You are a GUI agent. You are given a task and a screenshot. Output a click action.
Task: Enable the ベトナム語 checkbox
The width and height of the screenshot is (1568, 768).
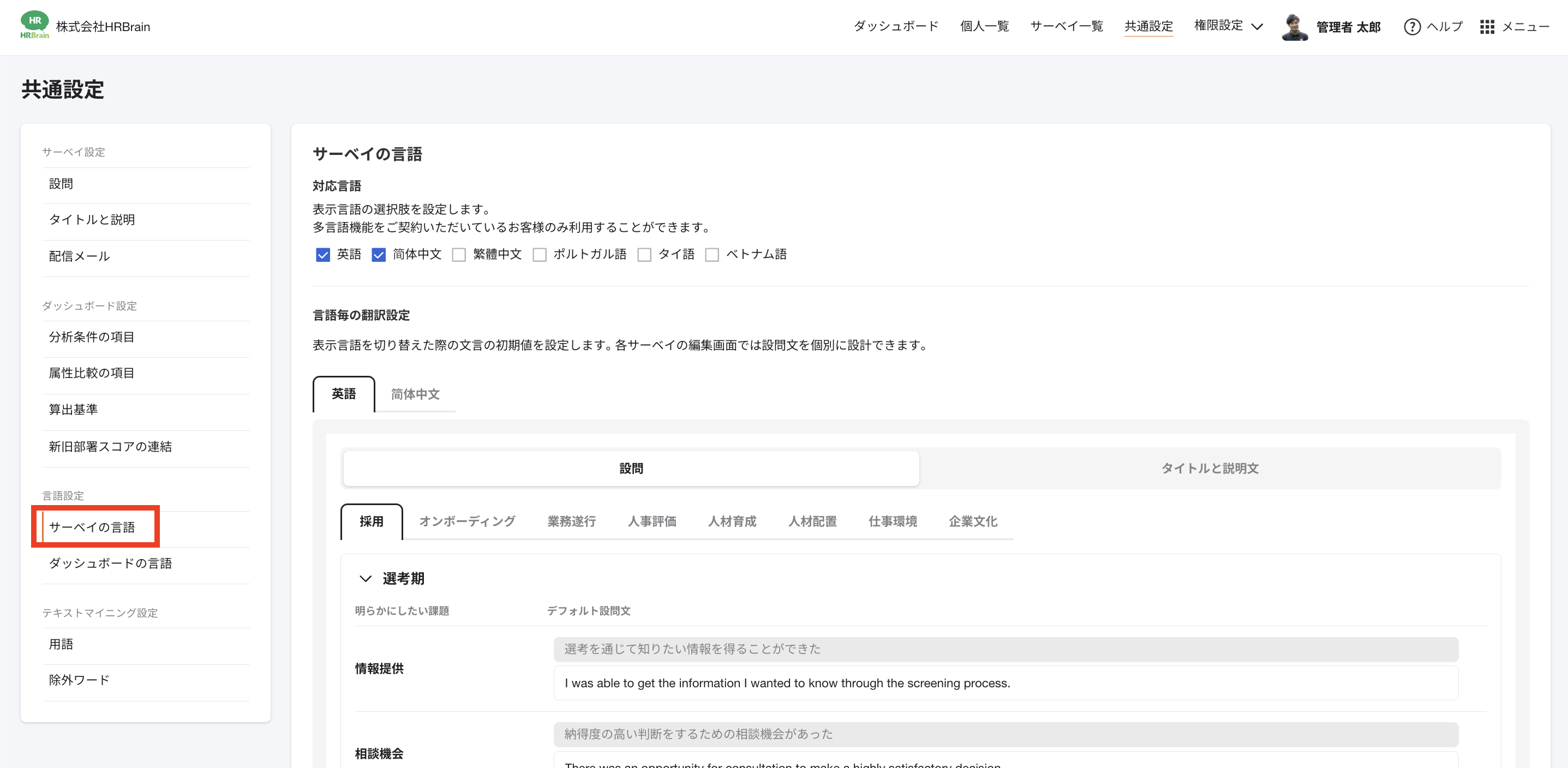click(x=713, y=254)
